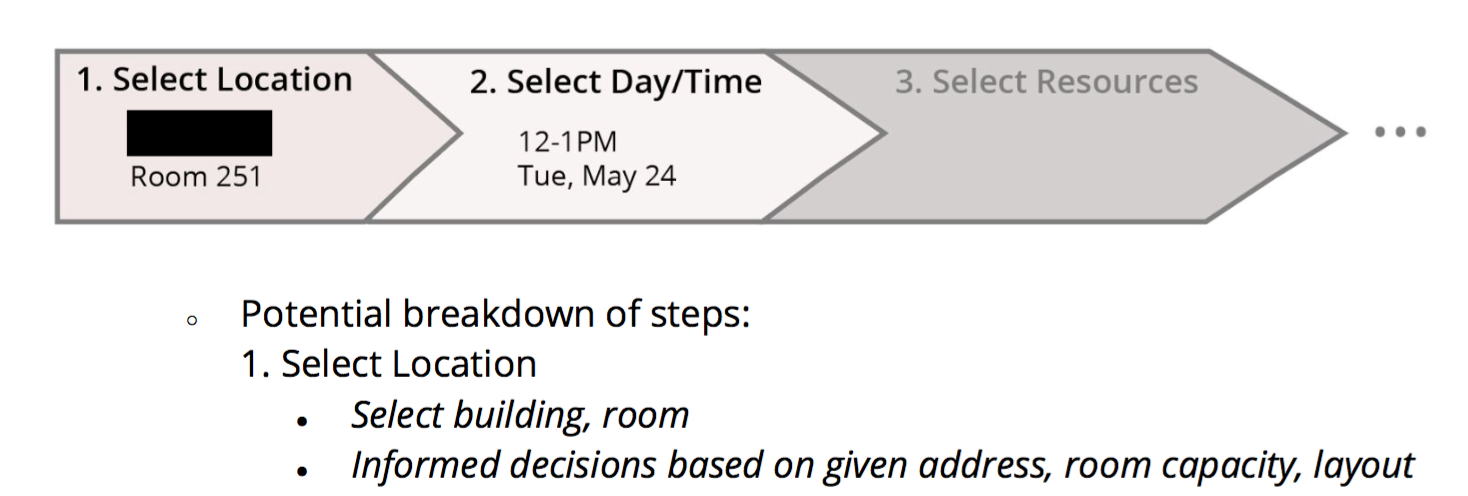Click the "Potential breakdown of steps:" line
The height and width of the screenshot is (496, 1468).
(x=495, y=315)
